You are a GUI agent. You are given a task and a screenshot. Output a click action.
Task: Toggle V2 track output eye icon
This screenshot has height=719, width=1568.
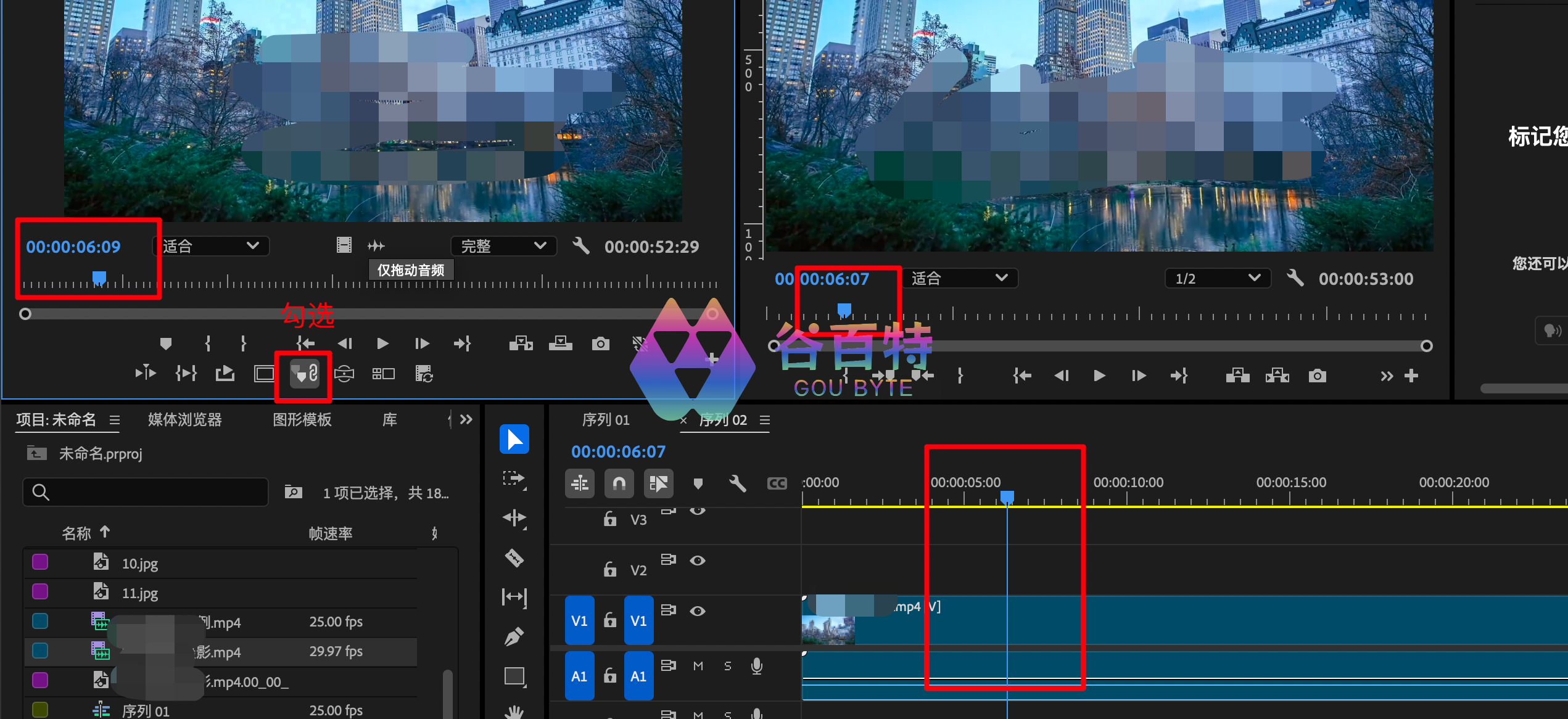(697, 561)
